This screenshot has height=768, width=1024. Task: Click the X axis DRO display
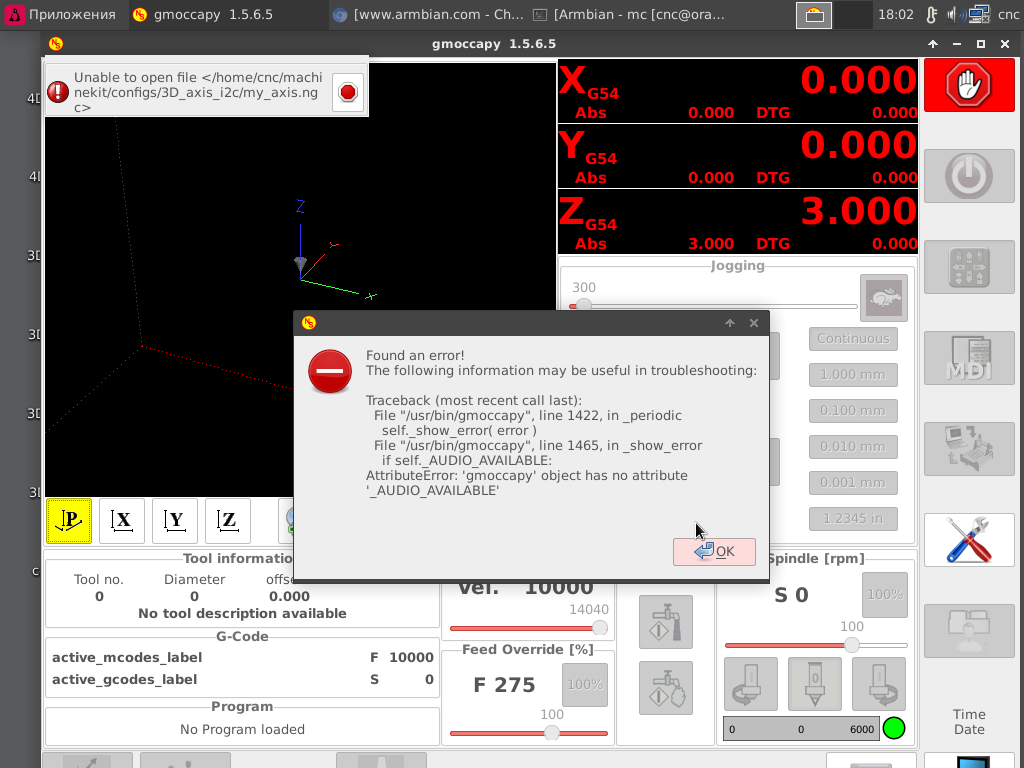pos(738,91)
